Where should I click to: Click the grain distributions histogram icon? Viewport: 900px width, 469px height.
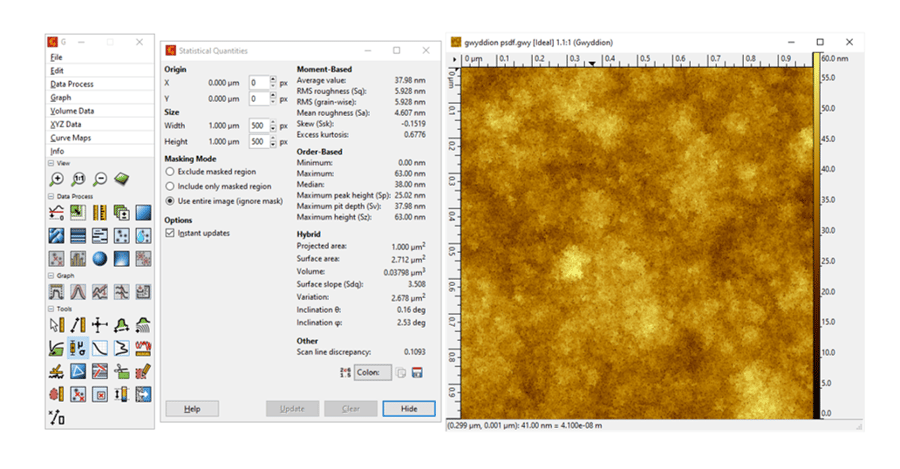point(78,258)
